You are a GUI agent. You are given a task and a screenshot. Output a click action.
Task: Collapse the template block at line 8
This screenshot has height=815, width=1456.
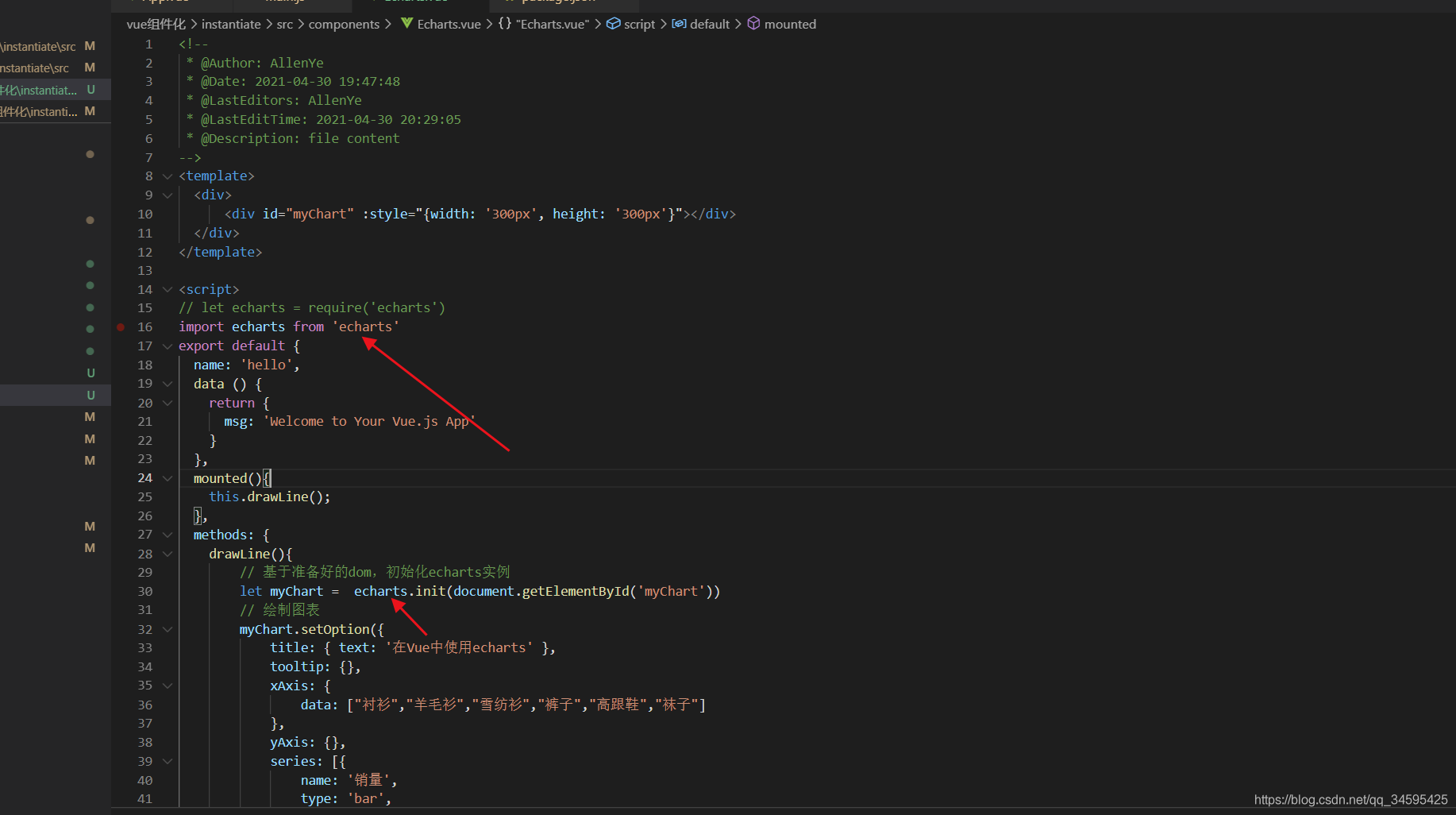pos(168,176)
